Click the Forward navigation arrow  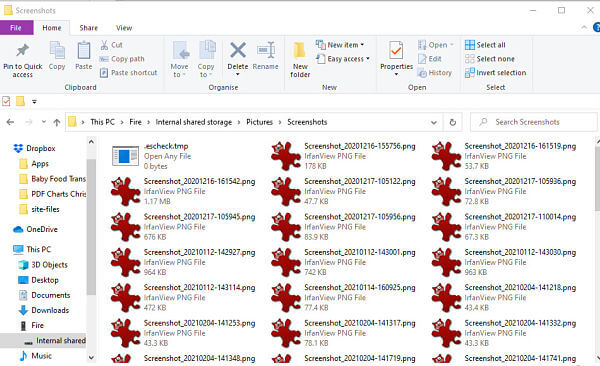pyautogui.click(x=28, y=122)
